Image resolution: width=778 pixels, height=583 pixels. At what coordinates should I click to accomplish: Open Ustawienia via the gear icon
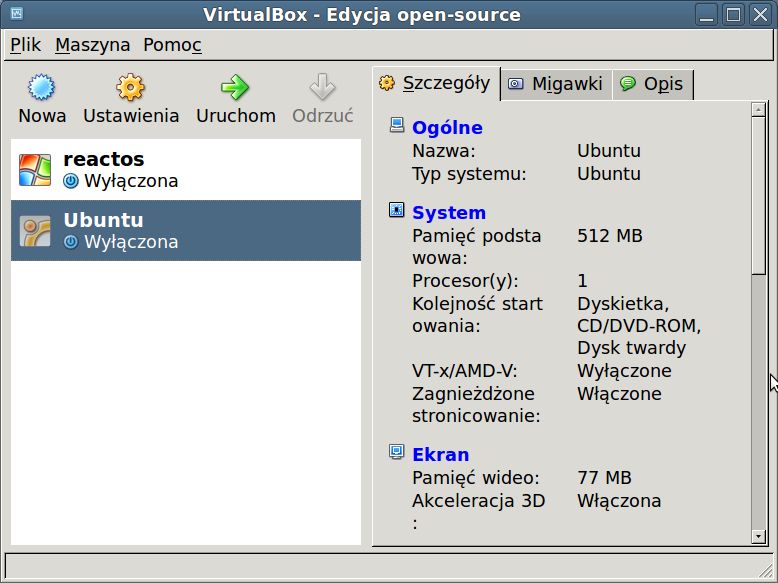point(130,87)
